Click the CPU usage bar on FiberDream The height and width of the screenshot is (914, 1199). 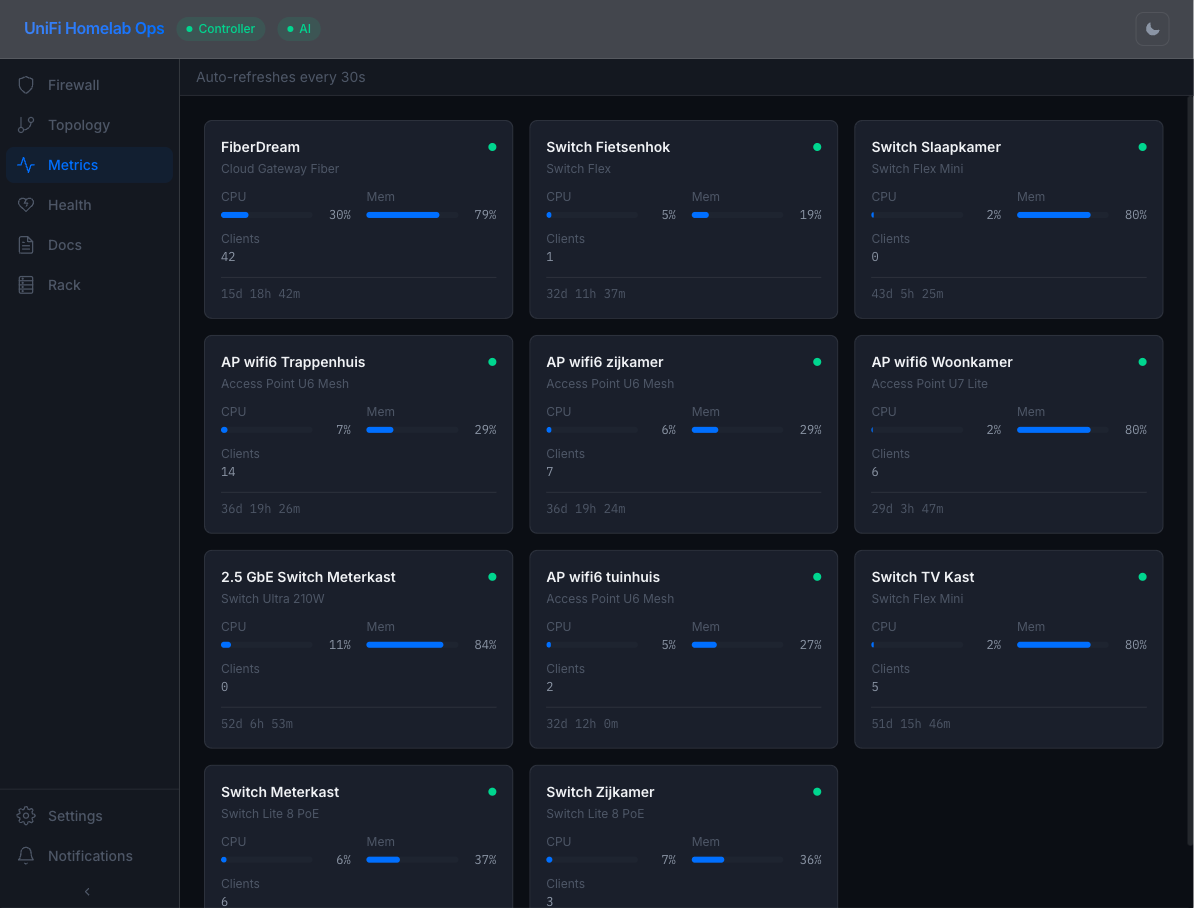coord(267,214)
